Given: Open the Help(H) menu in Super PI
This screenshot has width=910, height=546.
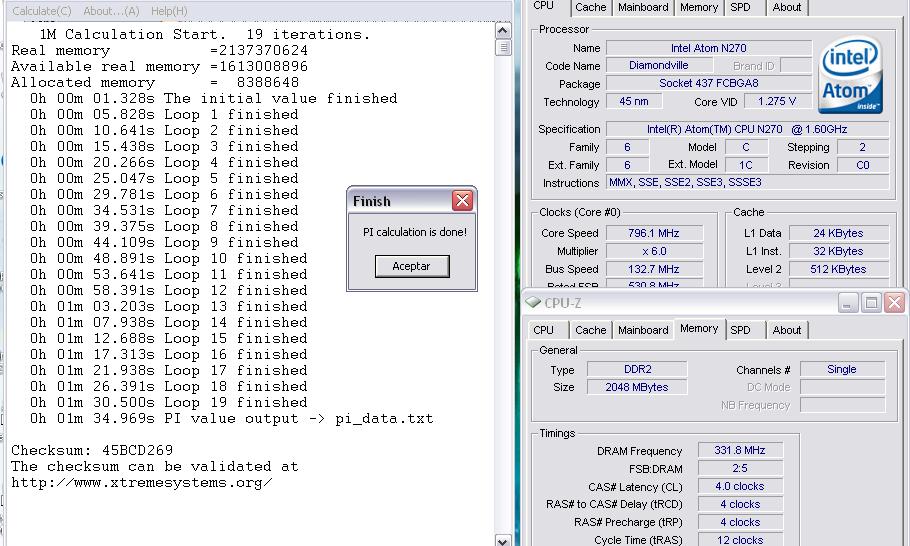Looking at the screenshot, I should (169, 11).
